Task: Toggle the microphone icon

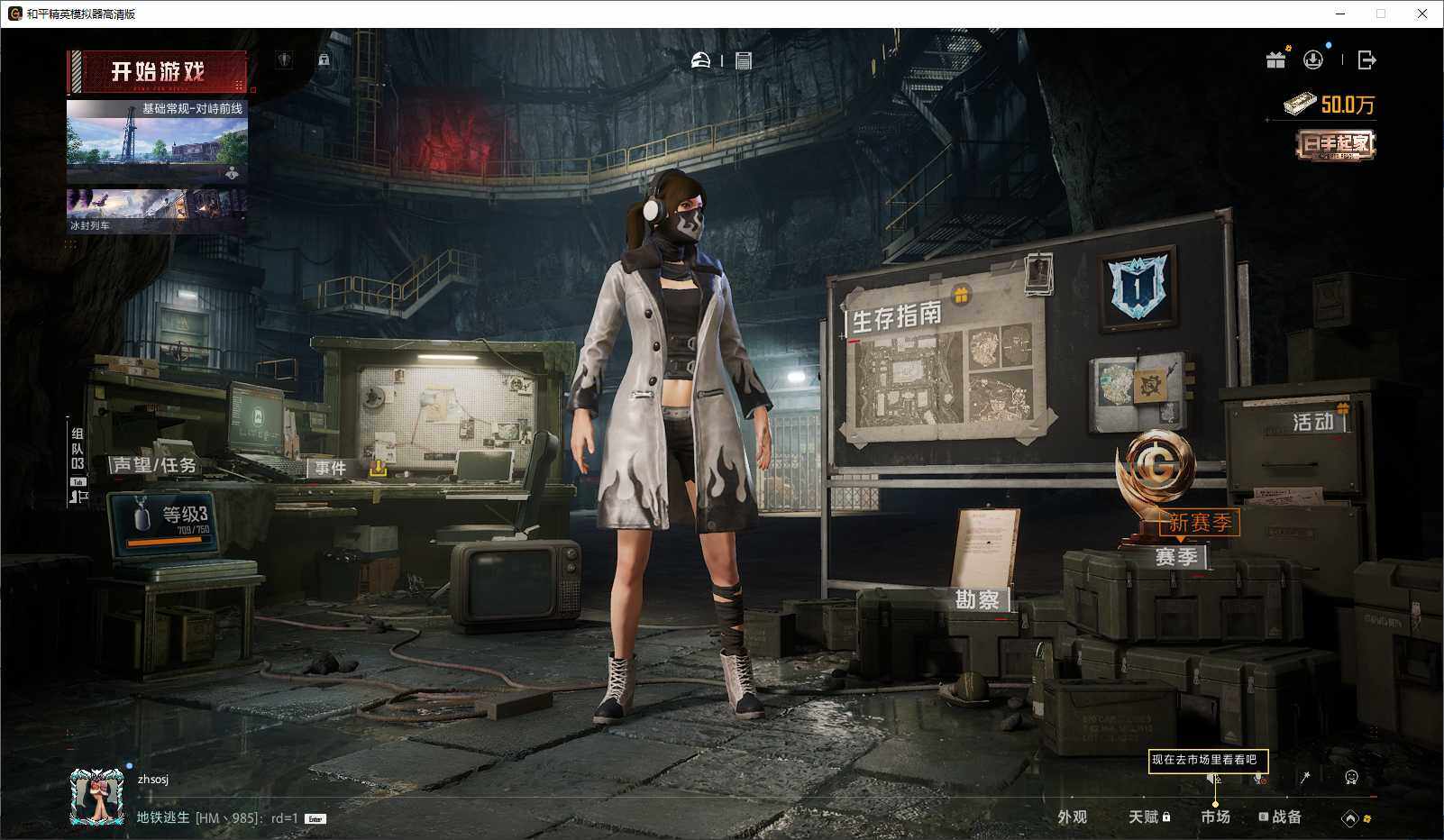Action: 1259,778
